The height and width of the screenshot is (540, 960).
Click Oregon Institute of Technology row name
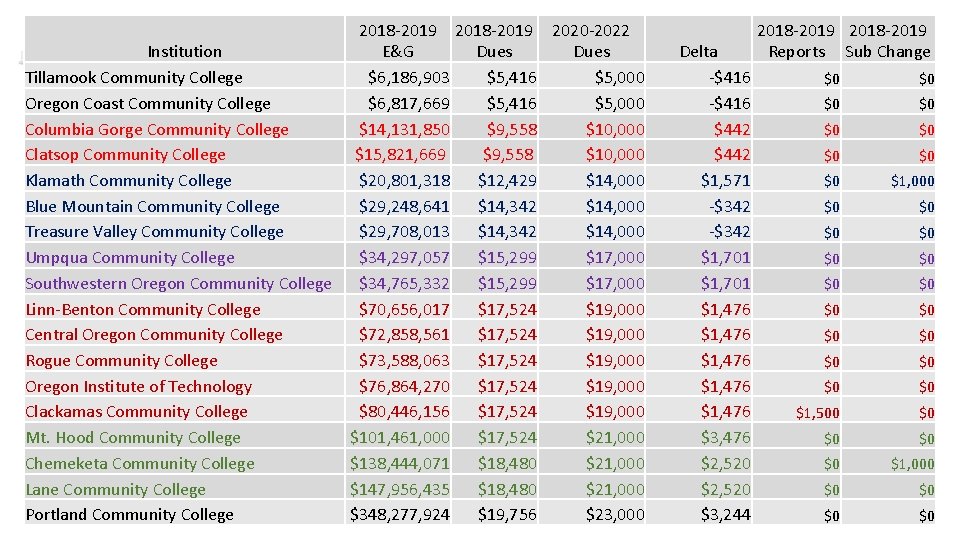pos(138,387)
